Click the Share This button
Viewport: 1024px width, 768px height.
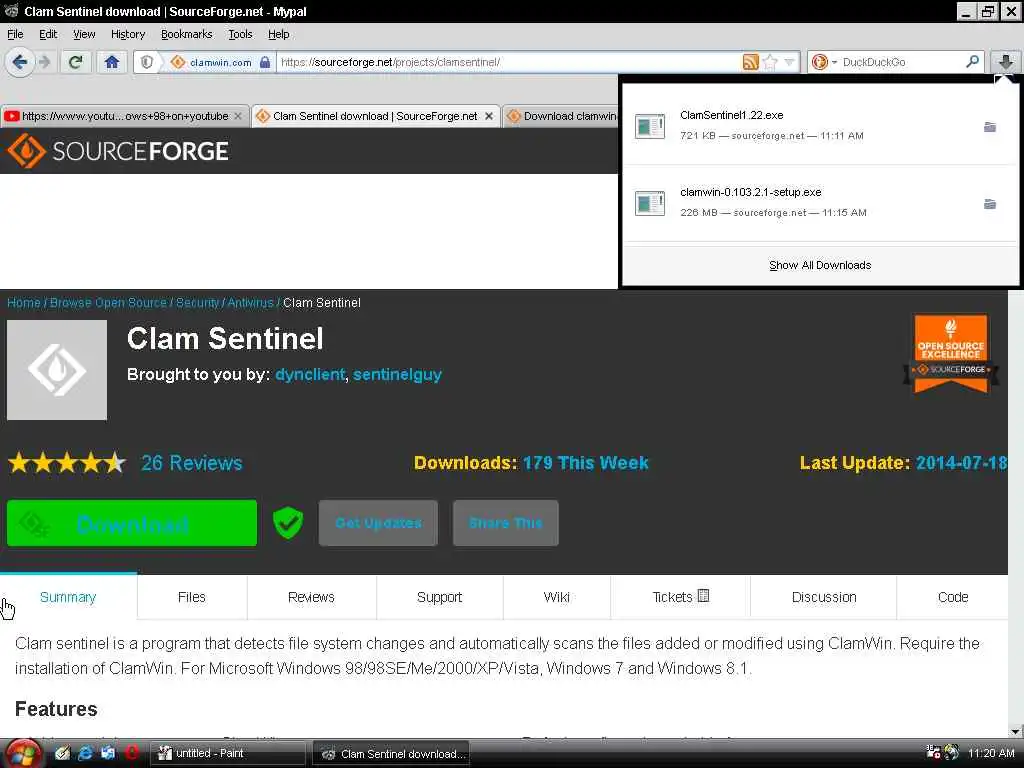coord(505,523)
